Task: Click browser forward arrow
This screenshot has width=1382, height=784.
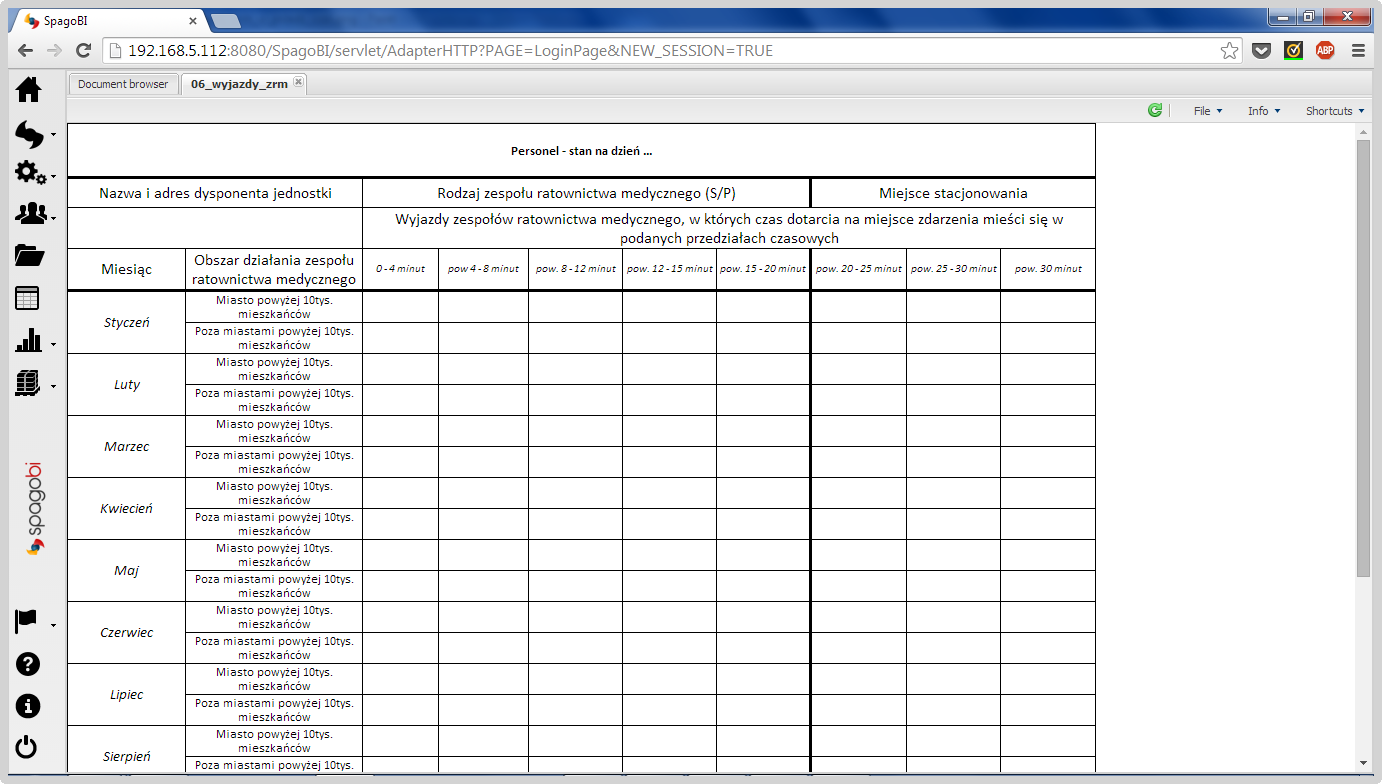Action: pyautogui.click(x=55, y=50)
